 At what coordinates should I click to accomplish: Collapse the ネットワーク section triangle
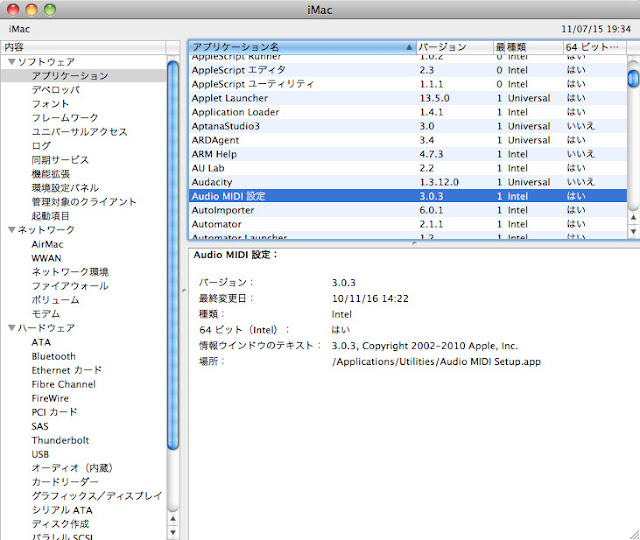12,230
